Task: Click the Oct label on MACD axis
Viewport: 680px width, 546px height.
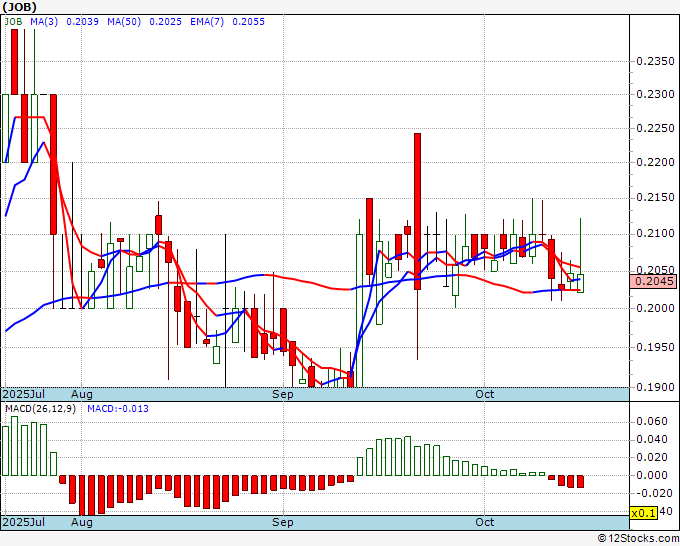Action: point(484,522)
